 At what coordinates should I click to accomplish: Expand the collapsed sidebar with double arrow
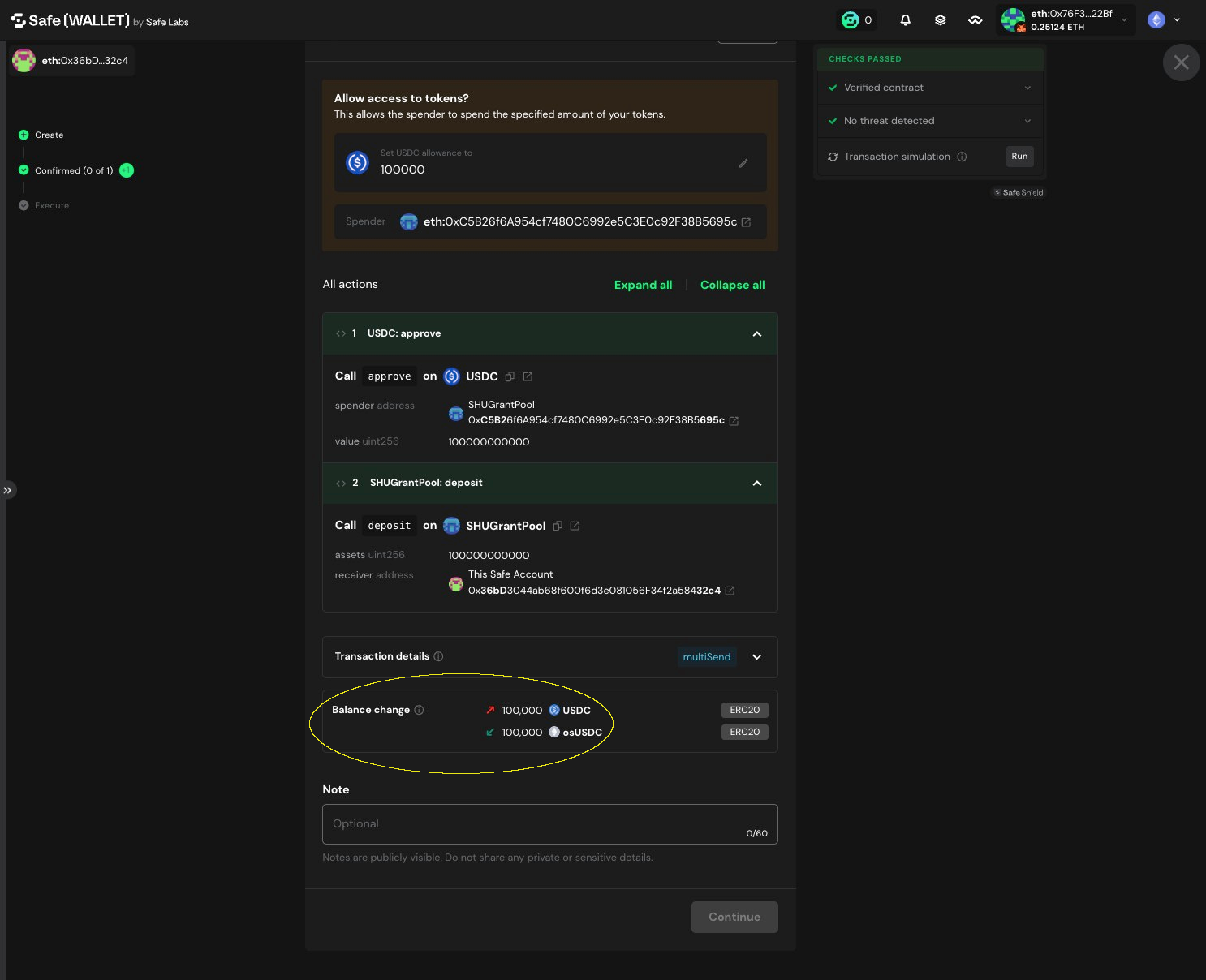point(7,490)
